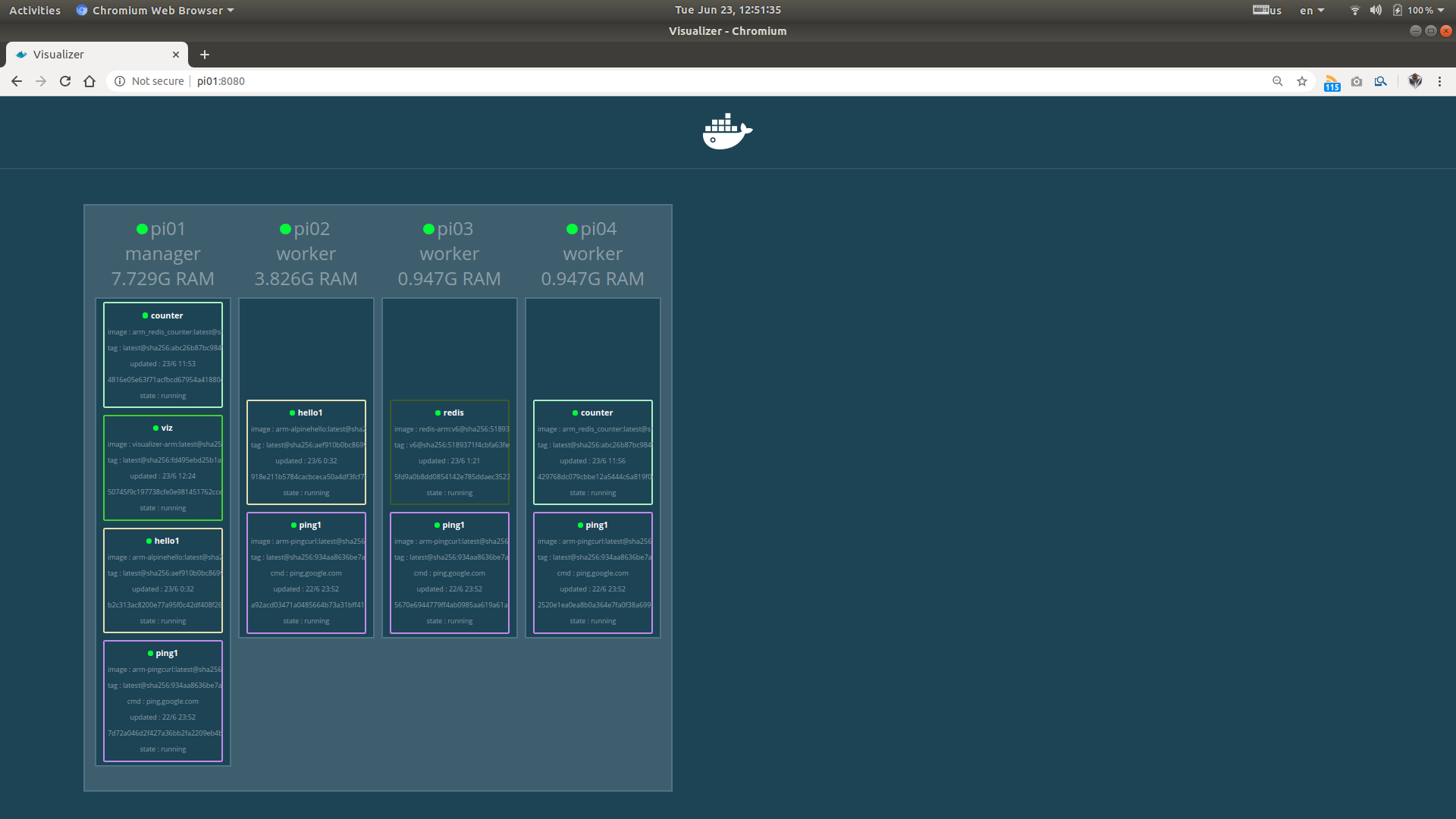
Task: Click the viz container card on pi01
Action: (x=163, y=467)
